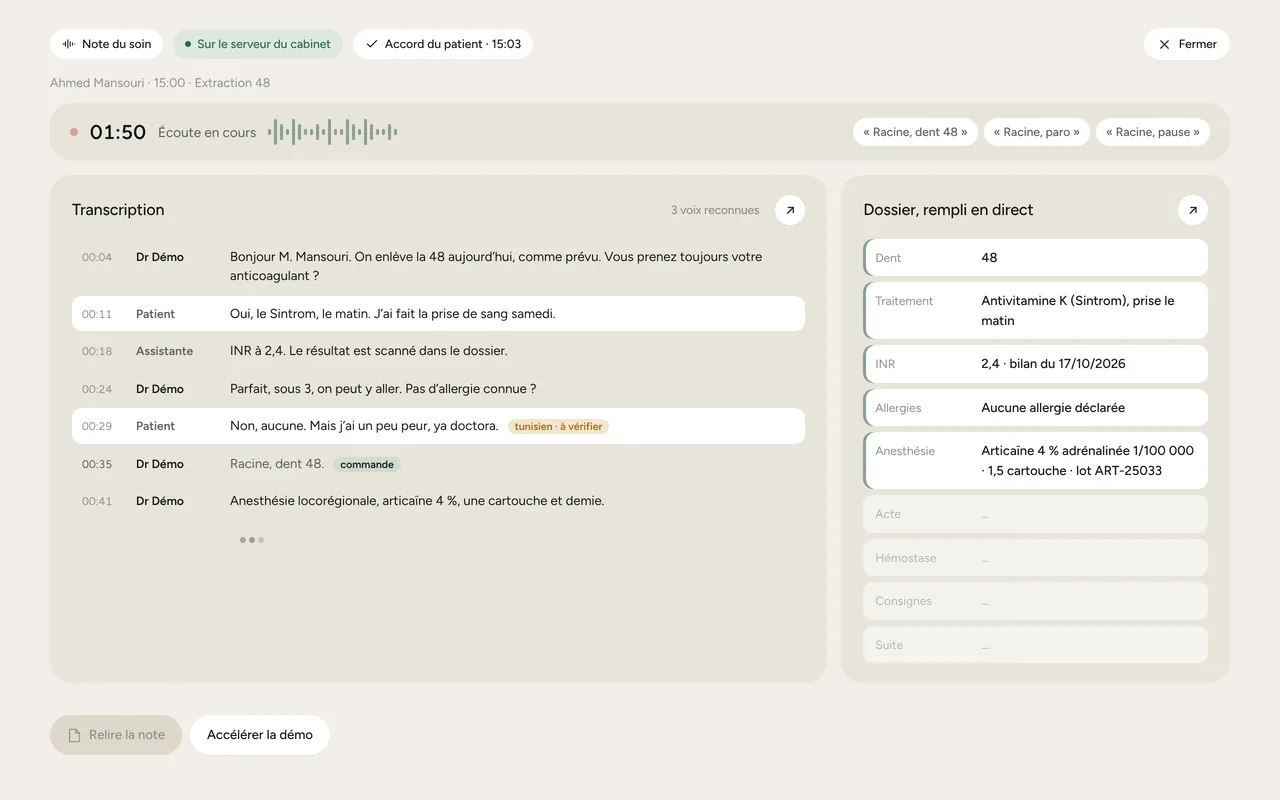Click the Allergies field in the dossier
1280x800 pixels.
click(x=1035, y=408)
